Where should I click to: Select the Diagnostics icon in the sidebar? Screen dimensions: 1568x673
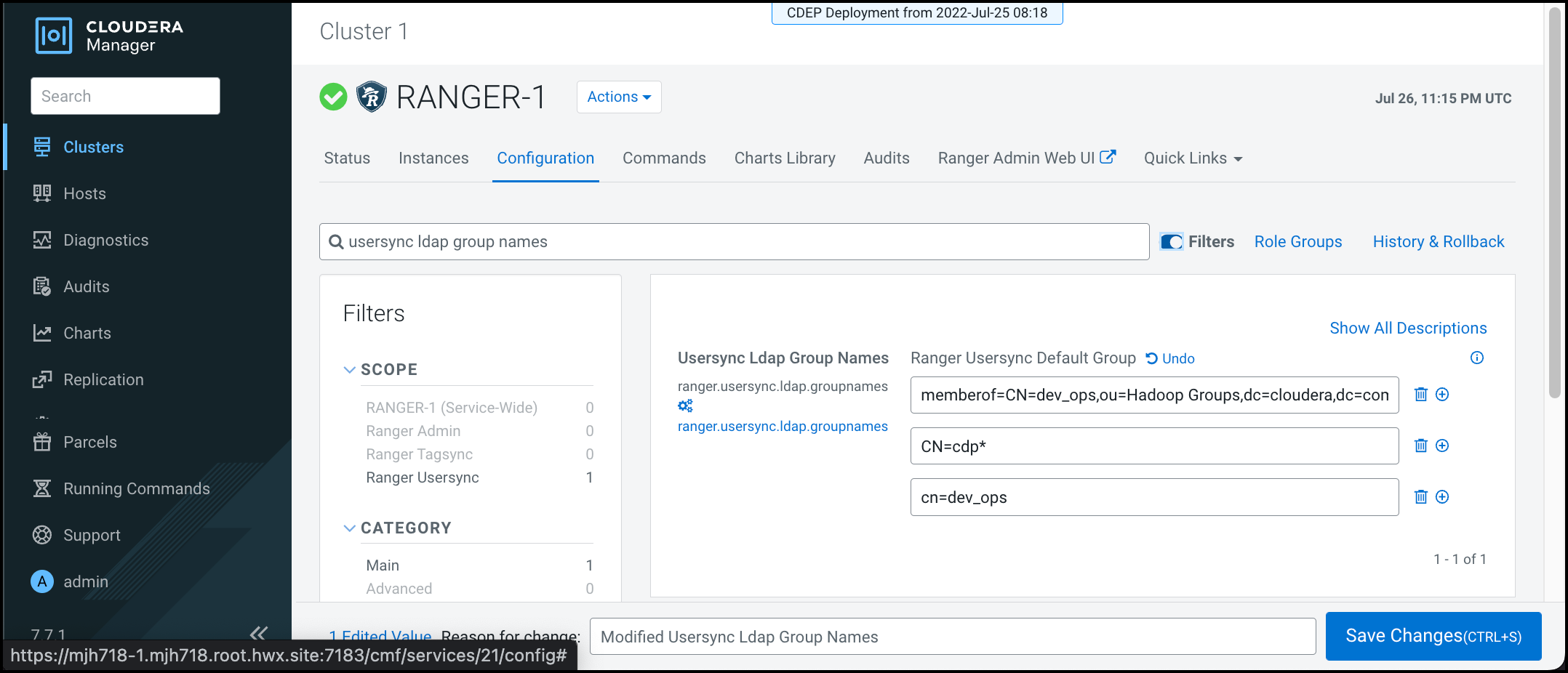click(41, 240)
